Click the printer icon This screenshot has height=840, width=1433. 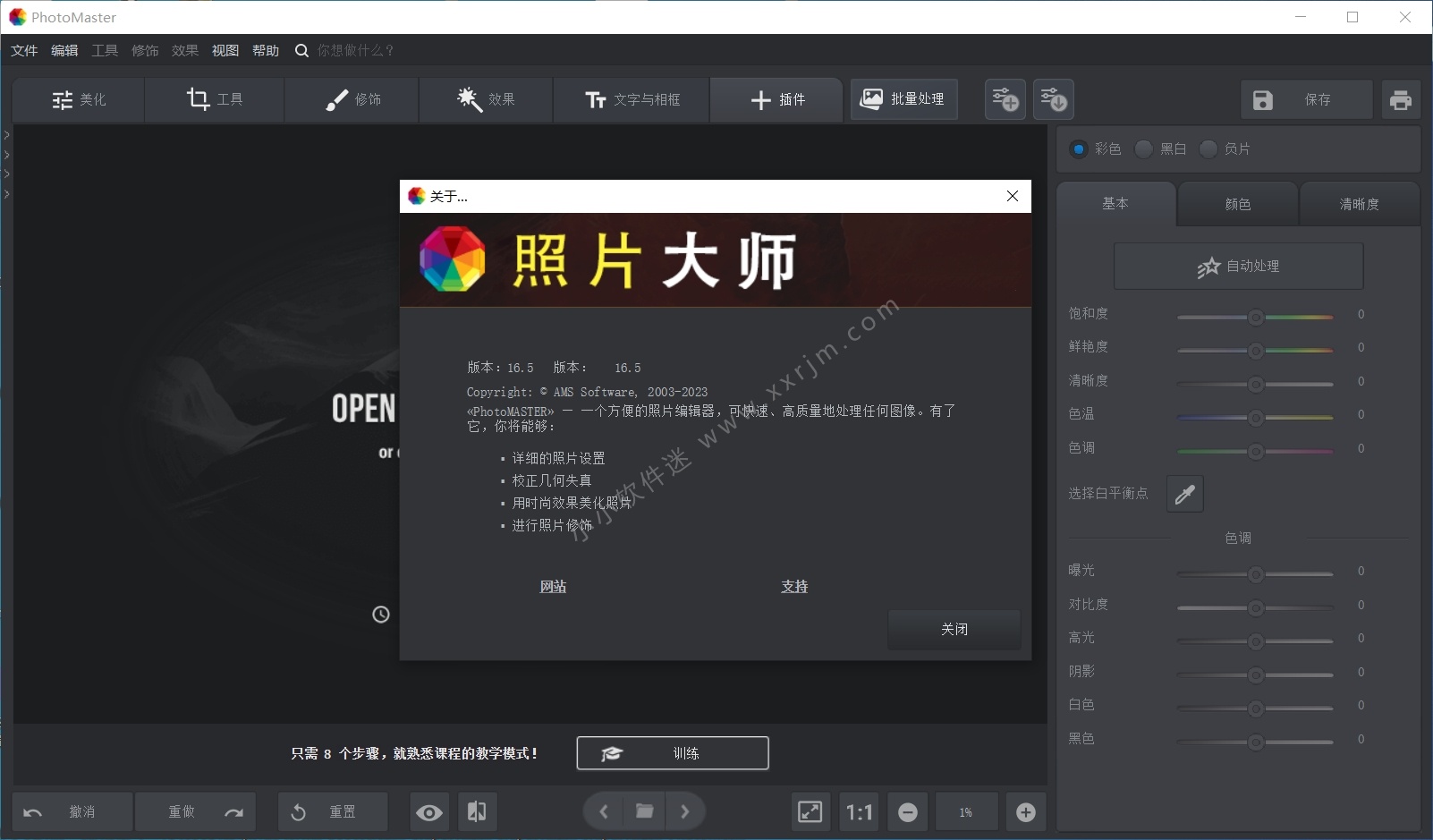point(1401,99)
